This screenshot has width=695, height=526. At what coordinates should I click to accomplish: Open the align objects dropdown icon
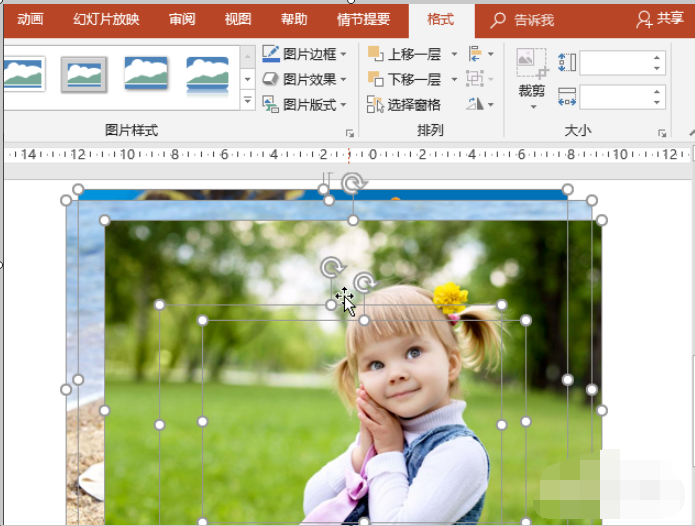tap(481, 54)
